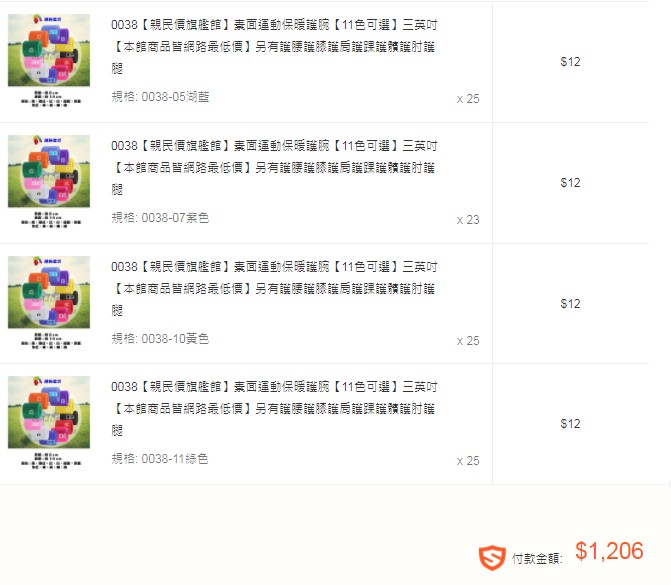Click the 規格: 0038-05湖藍 specification text
The width and height of the screenshot is (671, 585).
(160, 97)
